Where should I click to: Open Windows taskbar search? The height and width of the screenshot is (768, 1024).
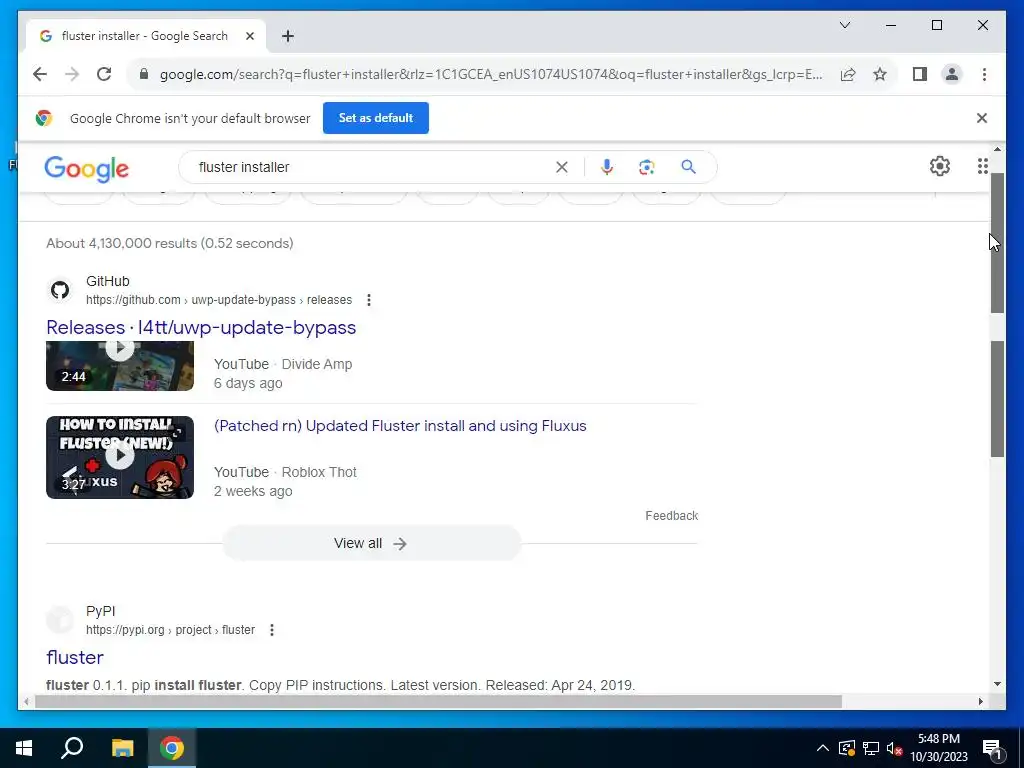coord(72,748)
